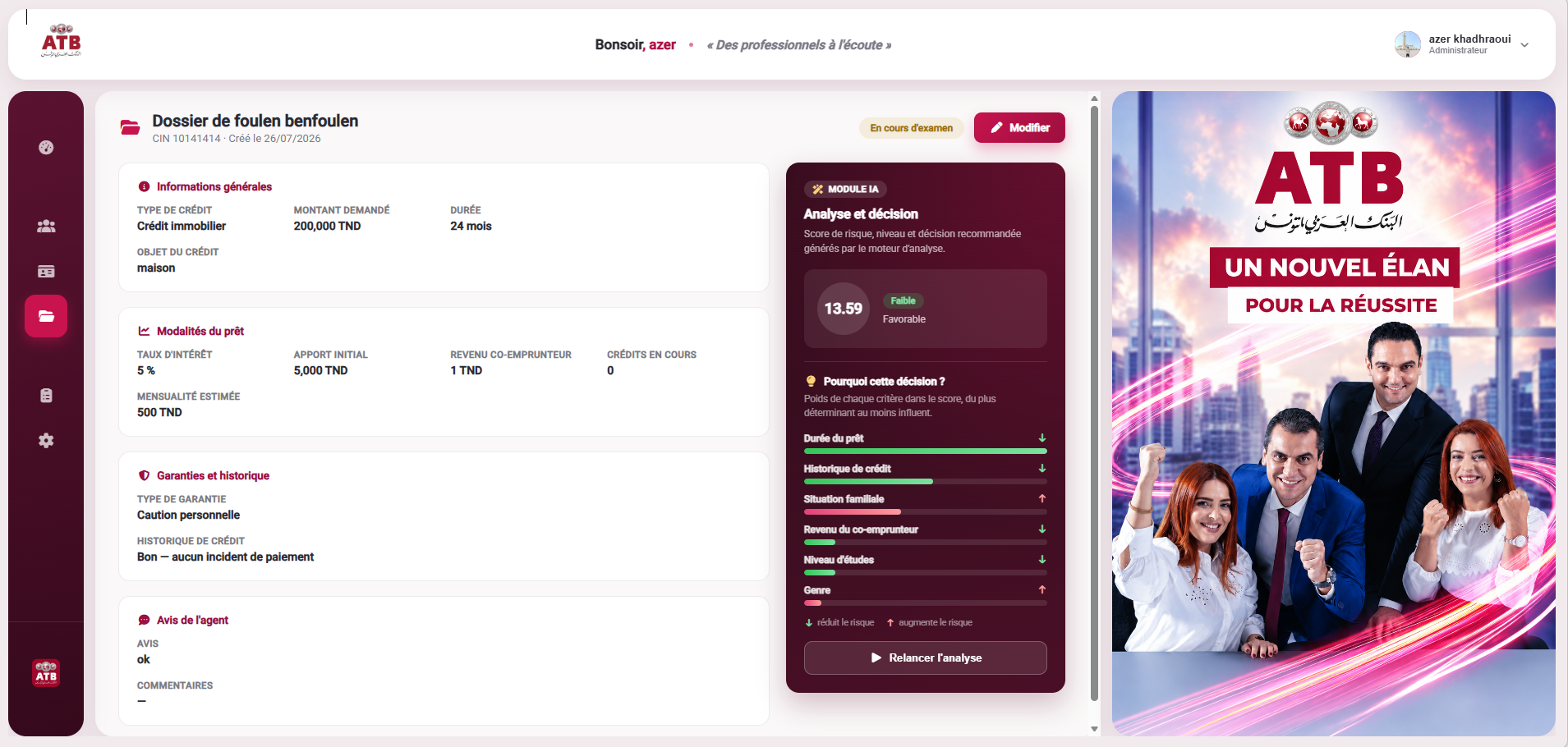The width and height of the screenshot is (1568, 747).
Task: Open the active folder dossiers icon
Action: tap(46, 316)
